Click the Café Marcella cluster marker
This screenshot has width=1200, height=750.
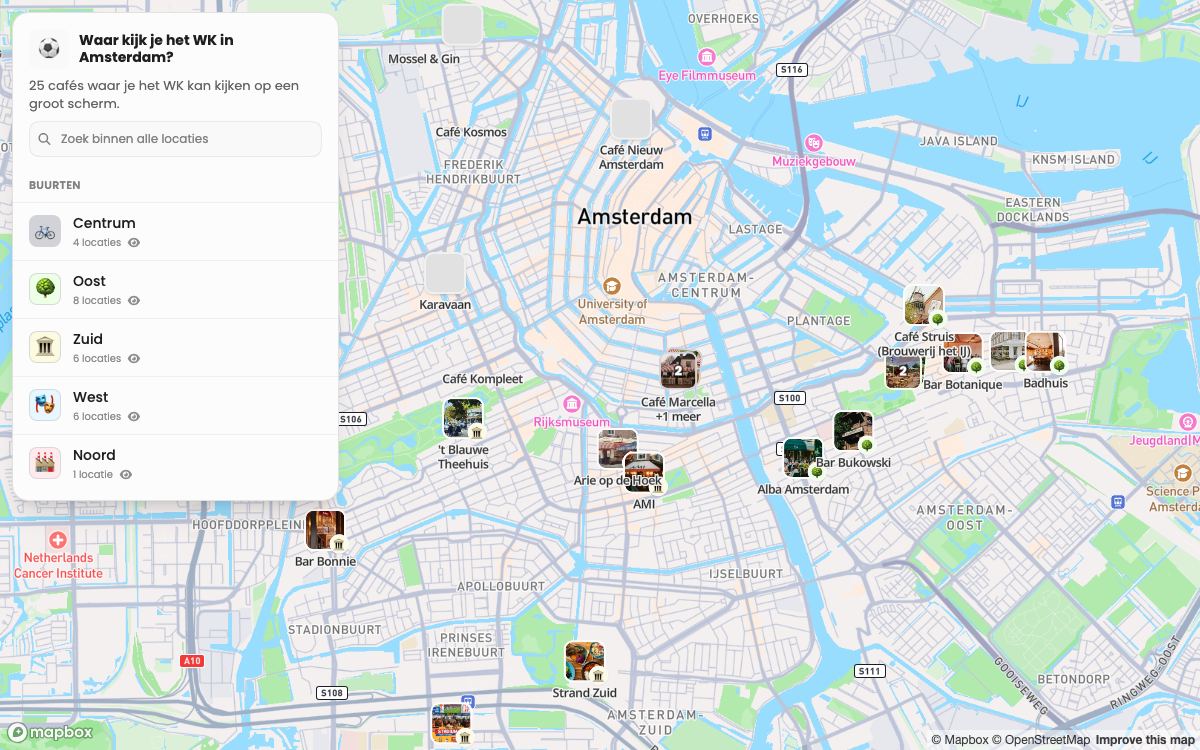(x=678, y=370)
